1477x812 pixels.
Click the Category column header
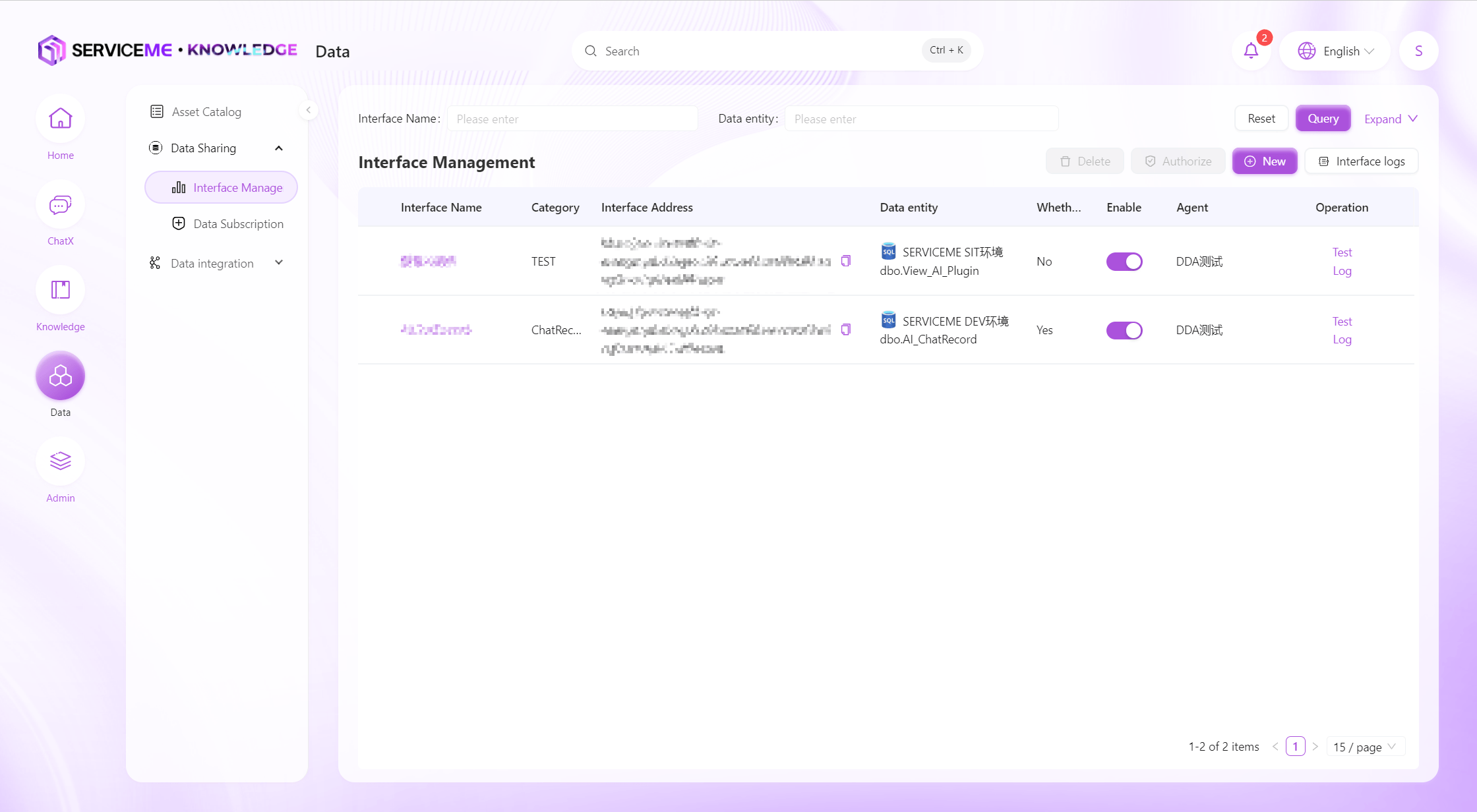555,208
